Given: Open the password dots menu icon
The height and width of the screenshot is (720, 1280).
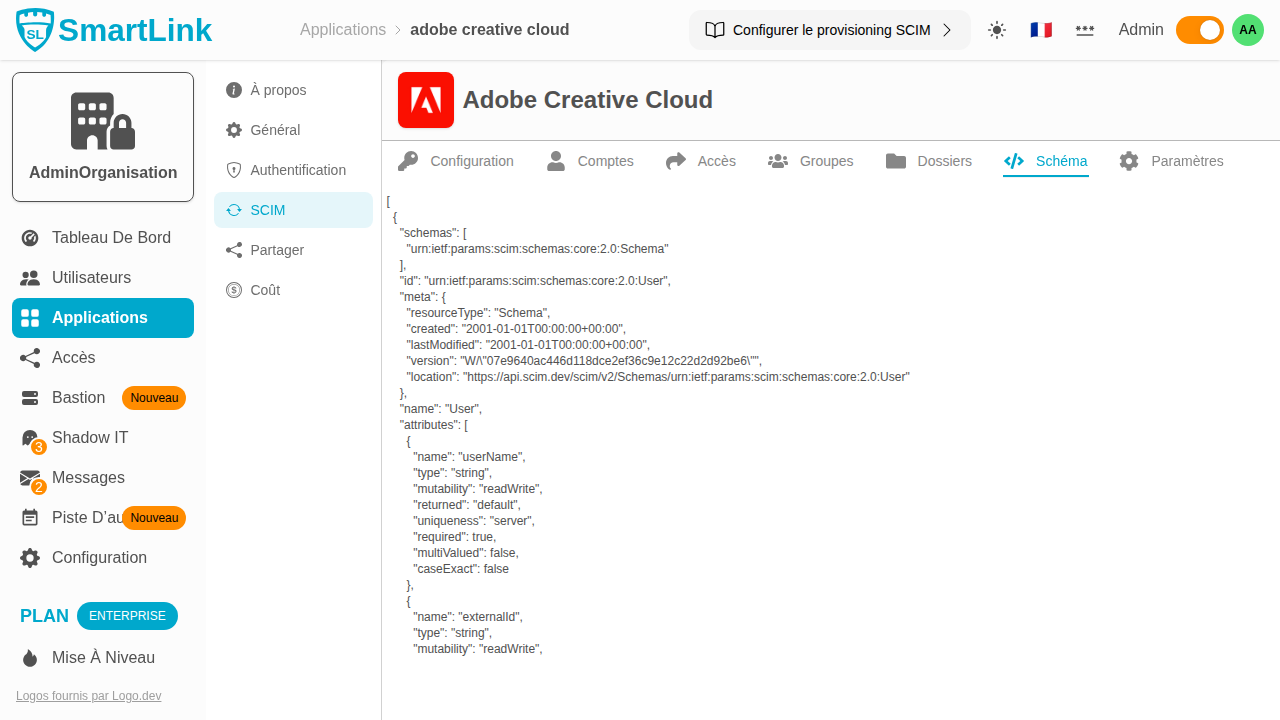Looking at the screenshot, I should (x=1085, y=30).
